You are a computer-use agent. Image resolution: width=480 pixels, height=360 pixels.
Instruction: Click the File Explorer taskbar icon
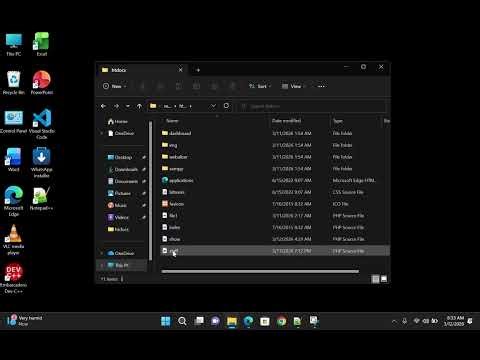(x=232, y=321)
